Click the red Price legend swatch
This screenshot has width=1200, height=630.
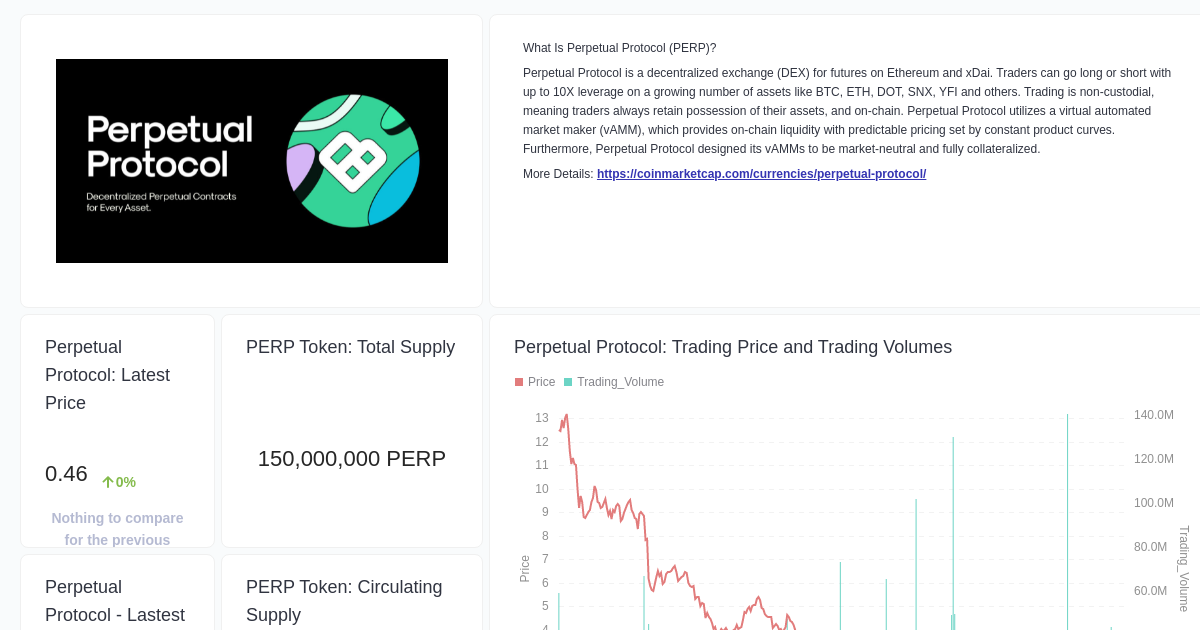pyautogui.click(x=519, y=381)
